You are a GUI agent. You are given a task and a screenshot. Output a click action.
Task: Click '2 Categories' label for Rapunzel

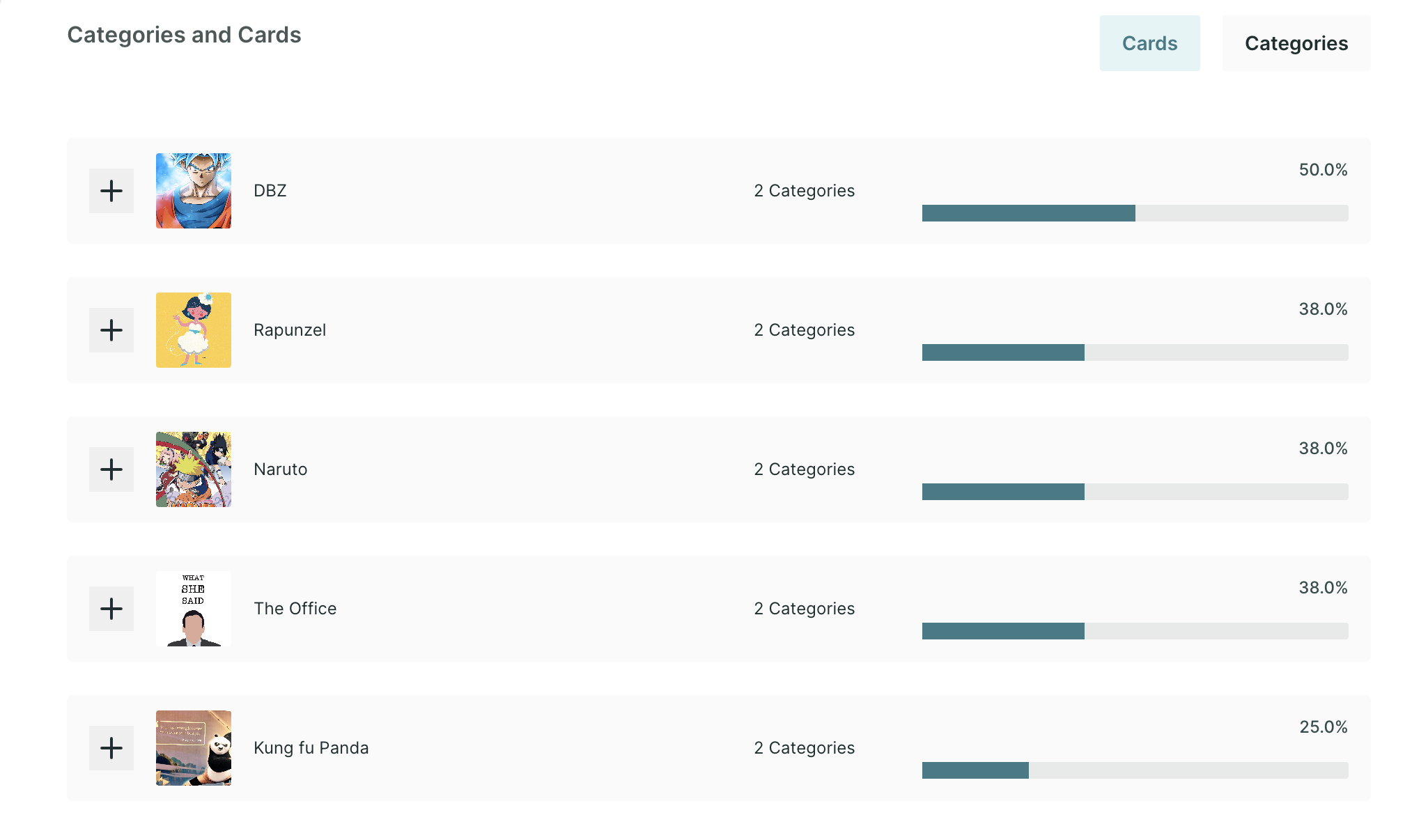click(805, 330)
